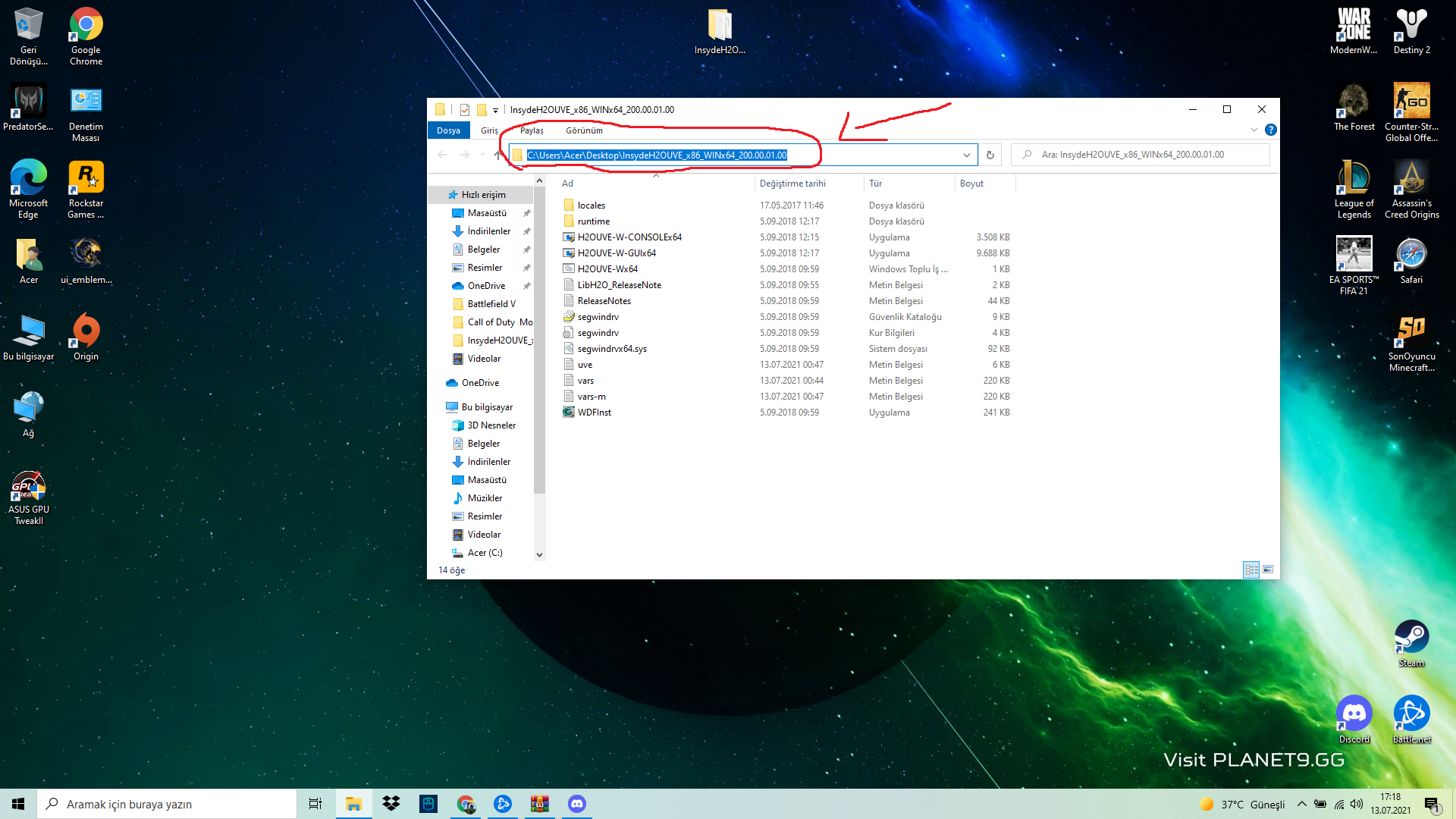Select the H2OUVE-W-GUIx64 application

click(x=616, y=253)
